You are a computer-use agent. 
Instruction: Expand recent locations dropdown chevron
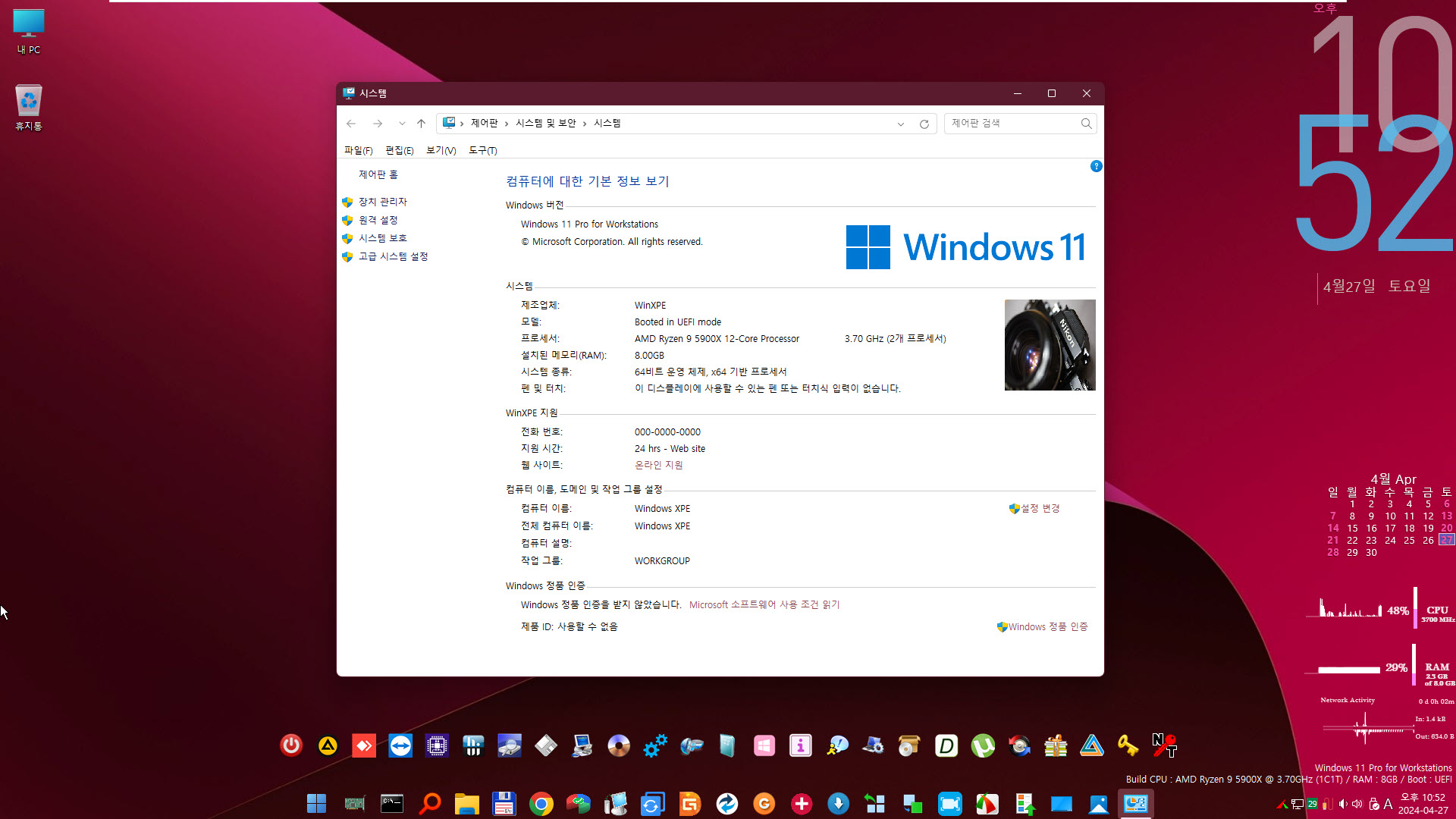tap(402, 124)
